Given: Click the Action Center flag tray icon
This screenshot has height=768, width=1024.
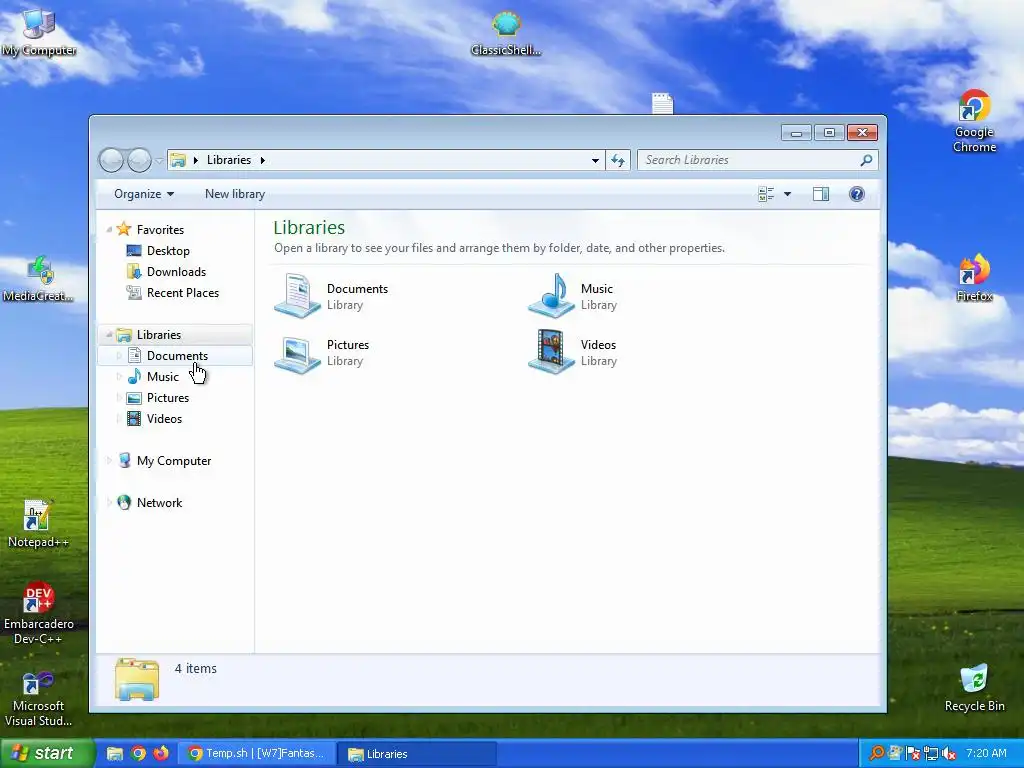Looking at the screenshot, I should click(913, 754).
